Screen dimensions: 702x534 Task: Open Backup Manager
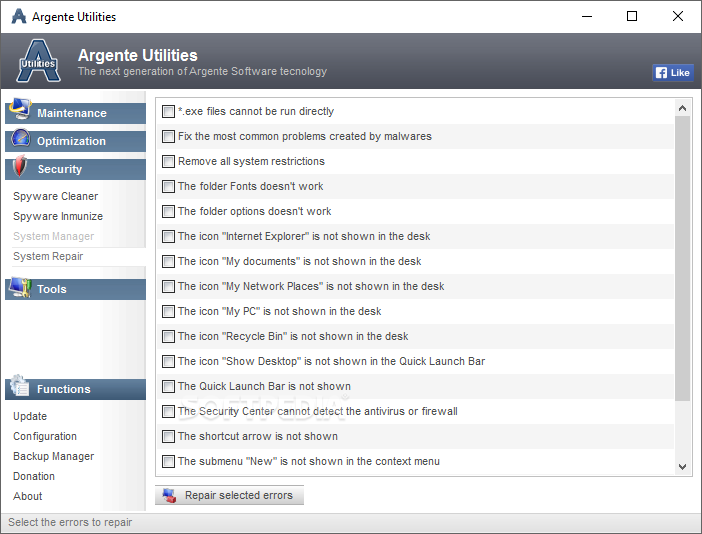(53, 456)
